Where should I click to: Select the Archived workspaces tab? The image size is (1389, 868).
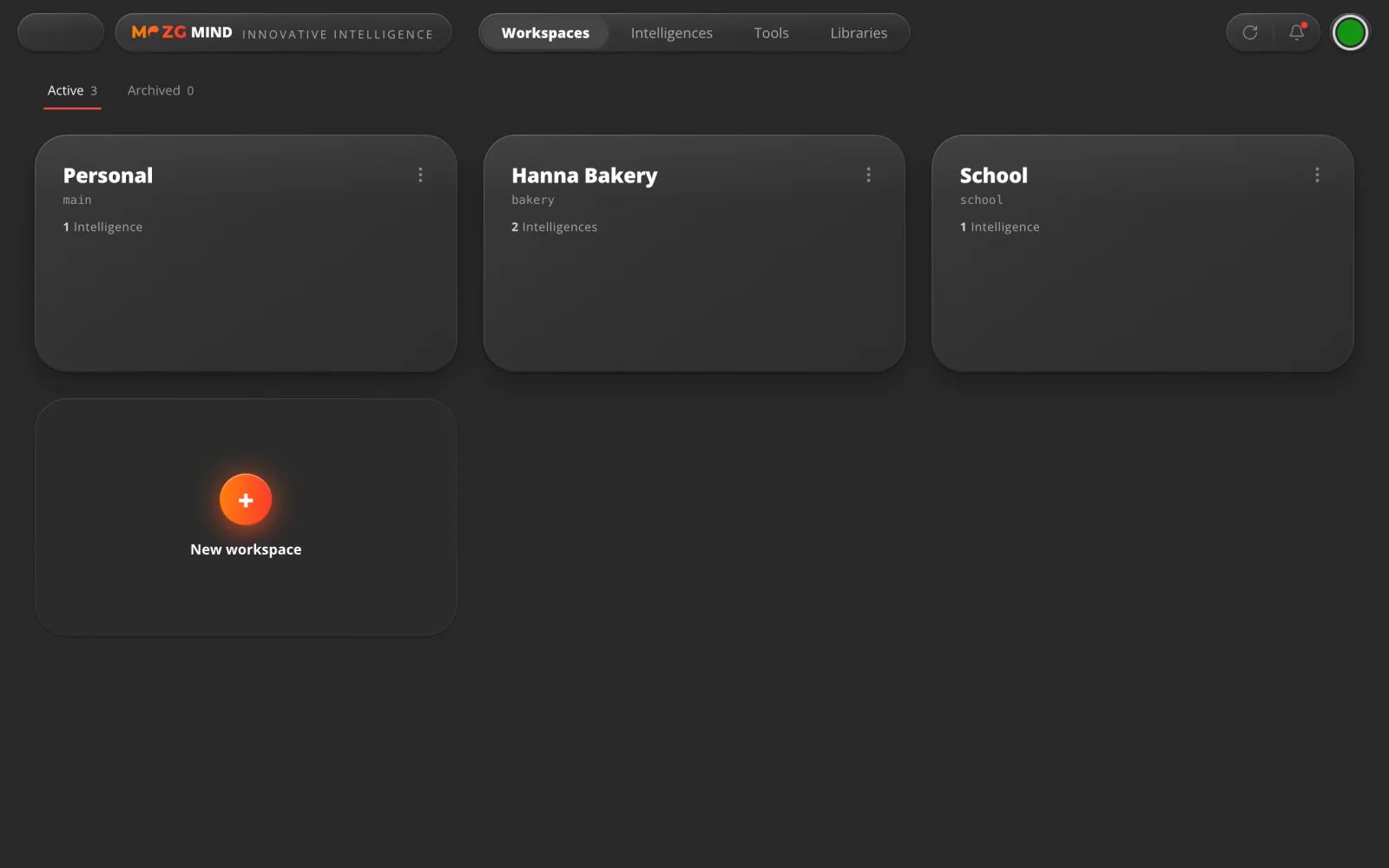tap(161, 90)
